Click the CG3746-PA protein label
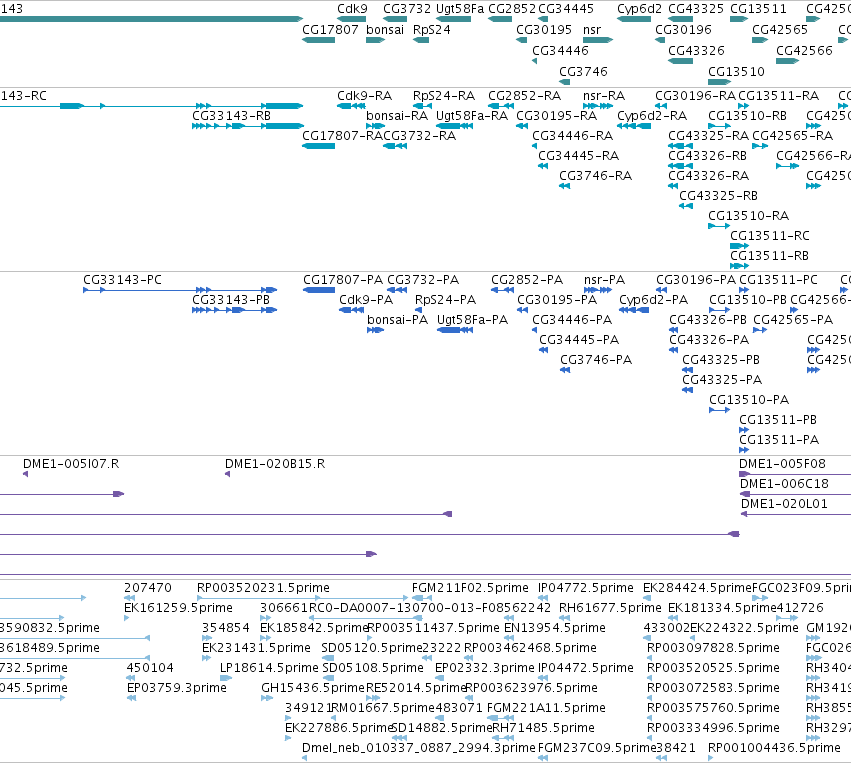 click(596, 360)
